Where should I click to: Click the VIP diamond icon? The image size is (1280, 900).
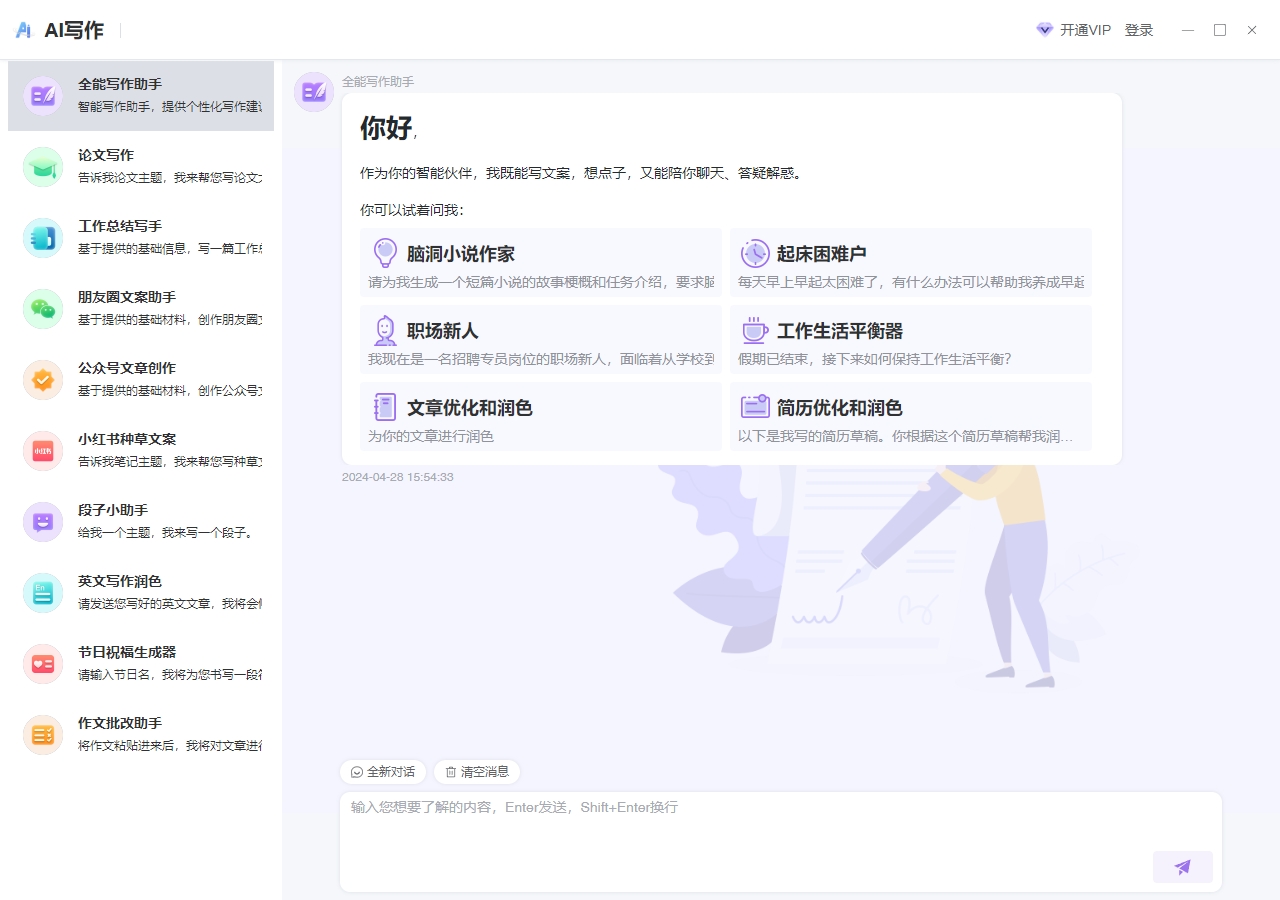pyautogui.click(x=1045, y=30)
